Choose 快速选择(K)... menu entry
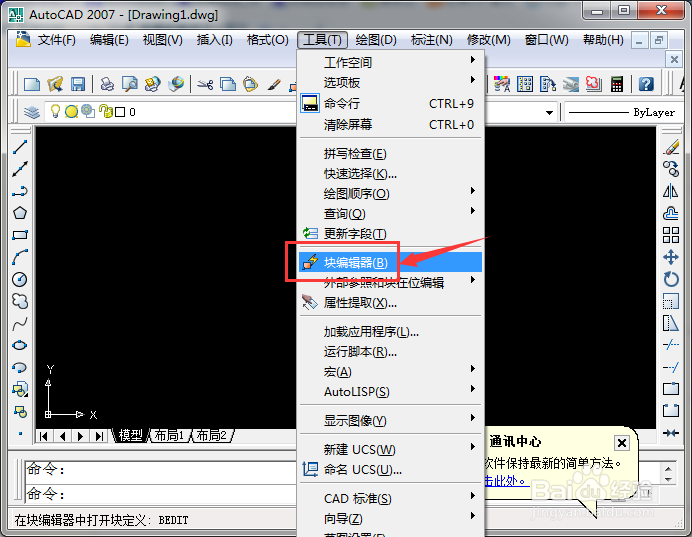This screenshot has width=692, height=537. [x=391, y=174]
